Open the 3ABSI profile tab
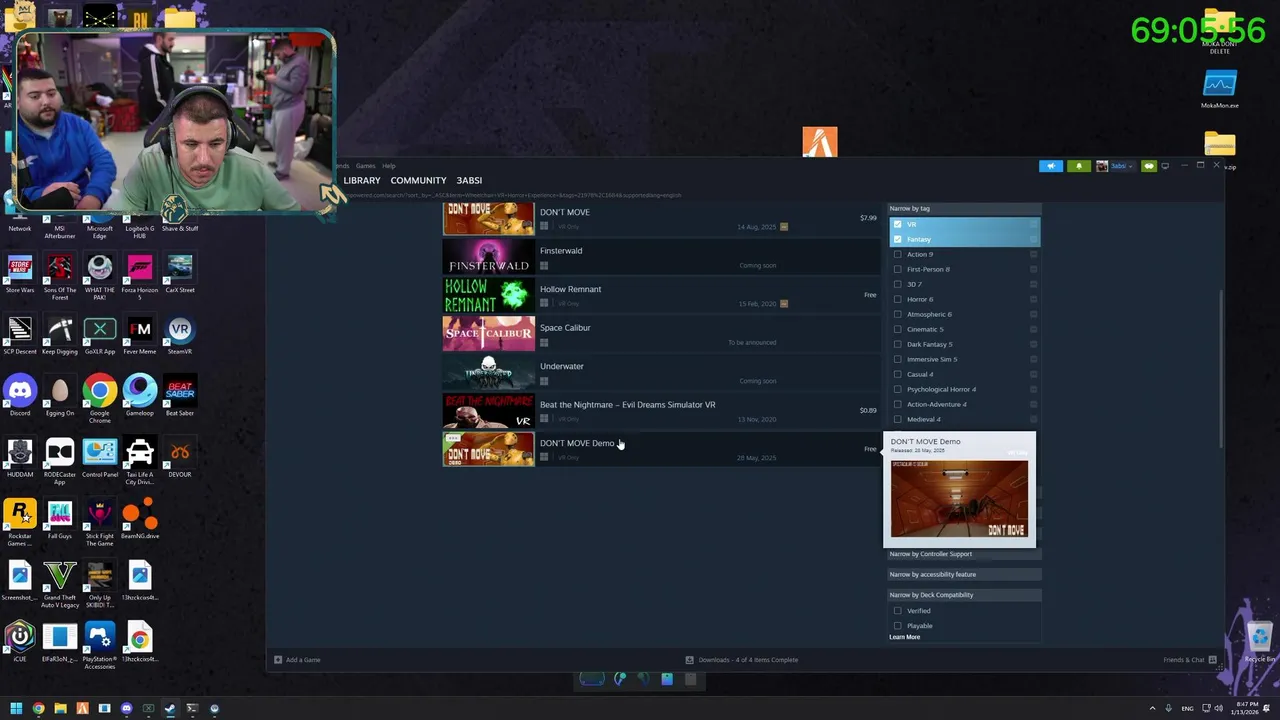The width and height of the screenshot is (1280, 720). point(469,181)
